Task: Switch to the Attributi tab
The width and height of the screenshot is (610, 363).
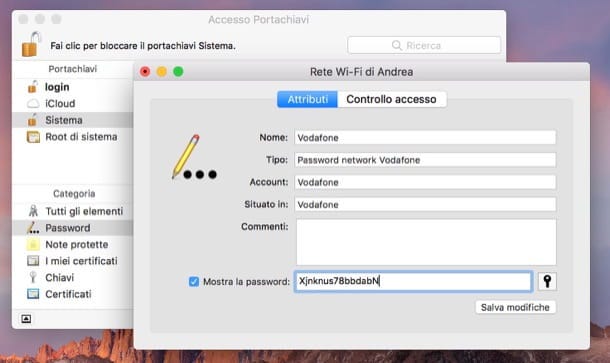Action: (x=307, y=99)
